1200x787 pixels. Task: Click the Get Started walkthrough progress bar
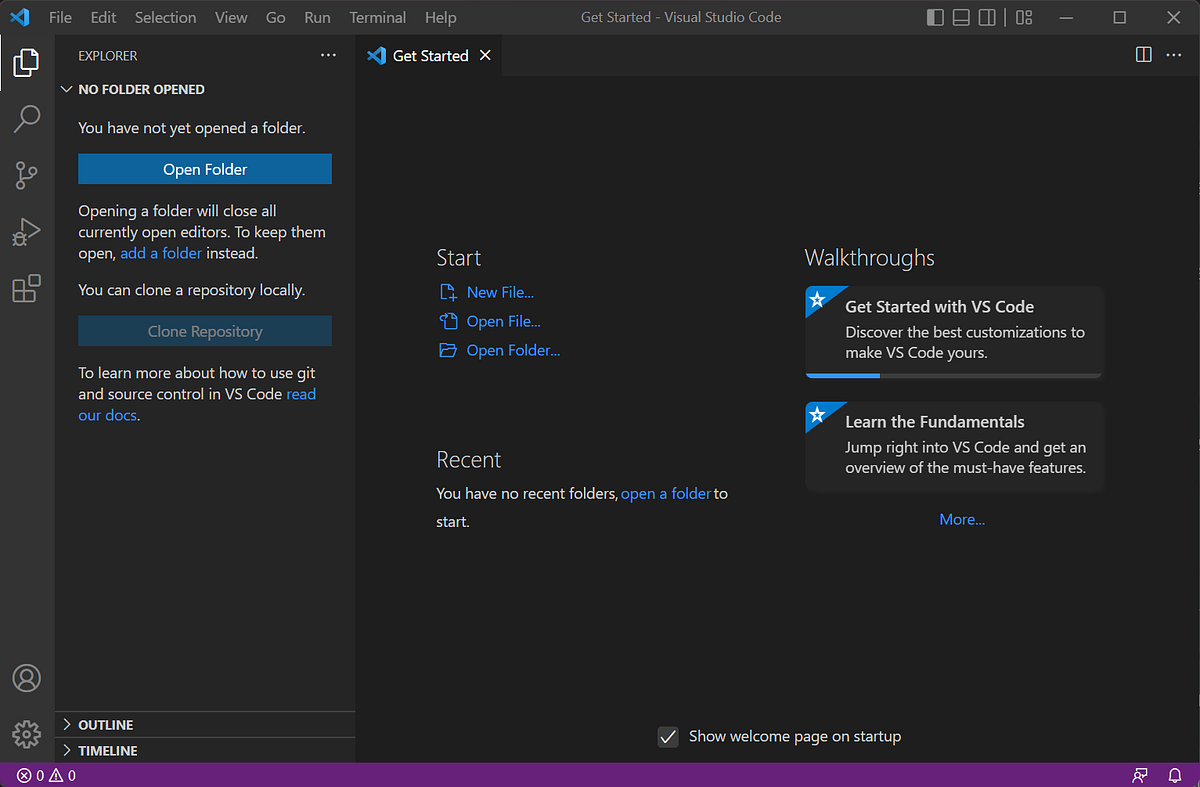[x=953, y=374]
